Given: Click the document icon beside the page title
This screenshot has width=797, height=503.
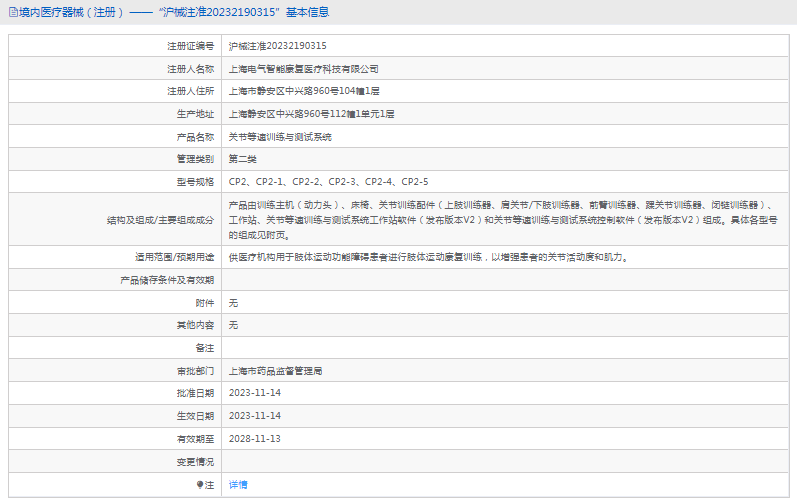Looking at the screenshot, I should (x=13, y=12).
